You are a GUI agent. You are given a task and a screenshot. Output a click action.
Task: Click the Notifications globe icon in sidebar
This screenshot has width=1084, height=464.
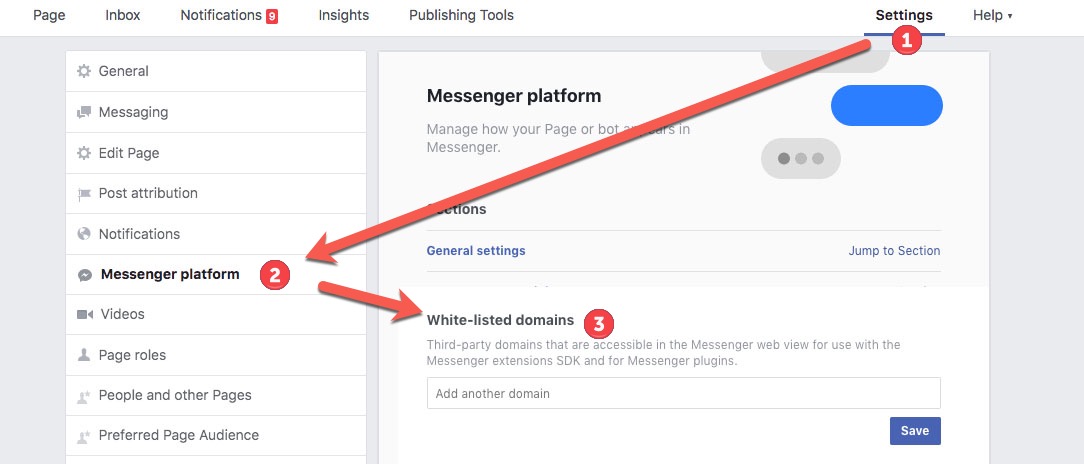[84, 234]
